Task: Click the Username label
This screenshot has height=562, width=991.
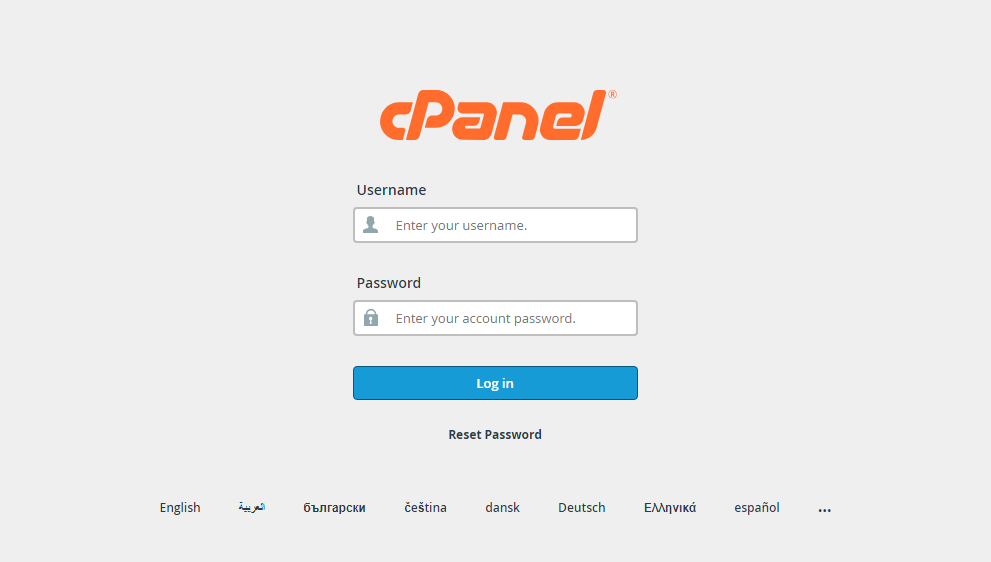Action: [x=391, y=190]
